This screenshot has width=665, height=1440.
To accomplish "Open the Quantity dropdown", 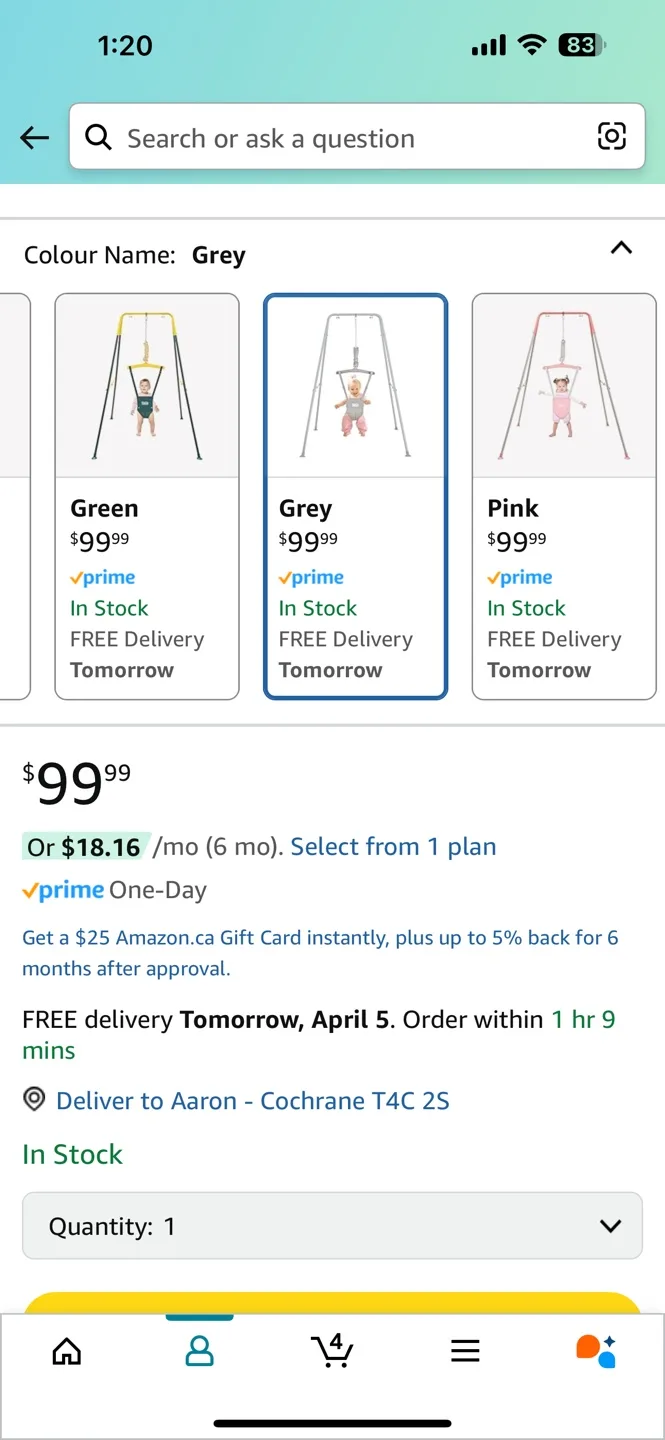I will click(332, 1226).
